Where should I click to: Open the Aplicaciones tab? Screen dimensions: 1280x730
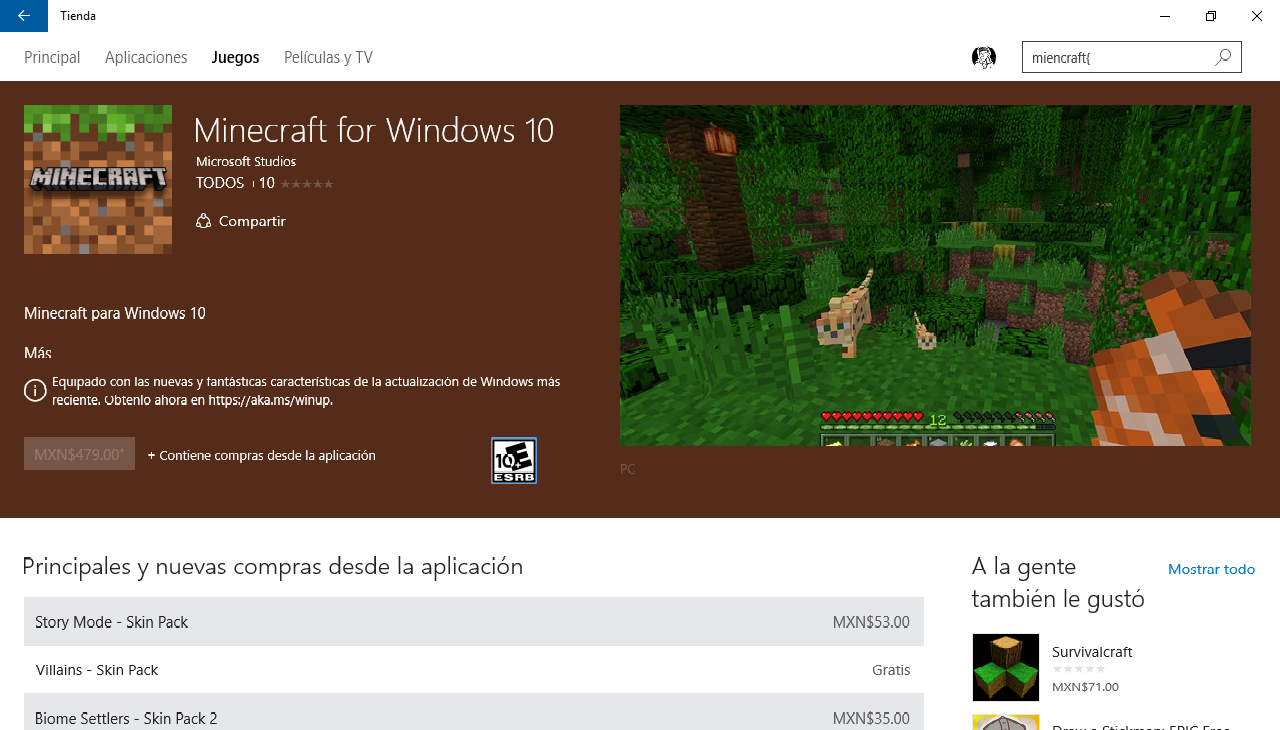pyautogui.click(x=146, y=57)
